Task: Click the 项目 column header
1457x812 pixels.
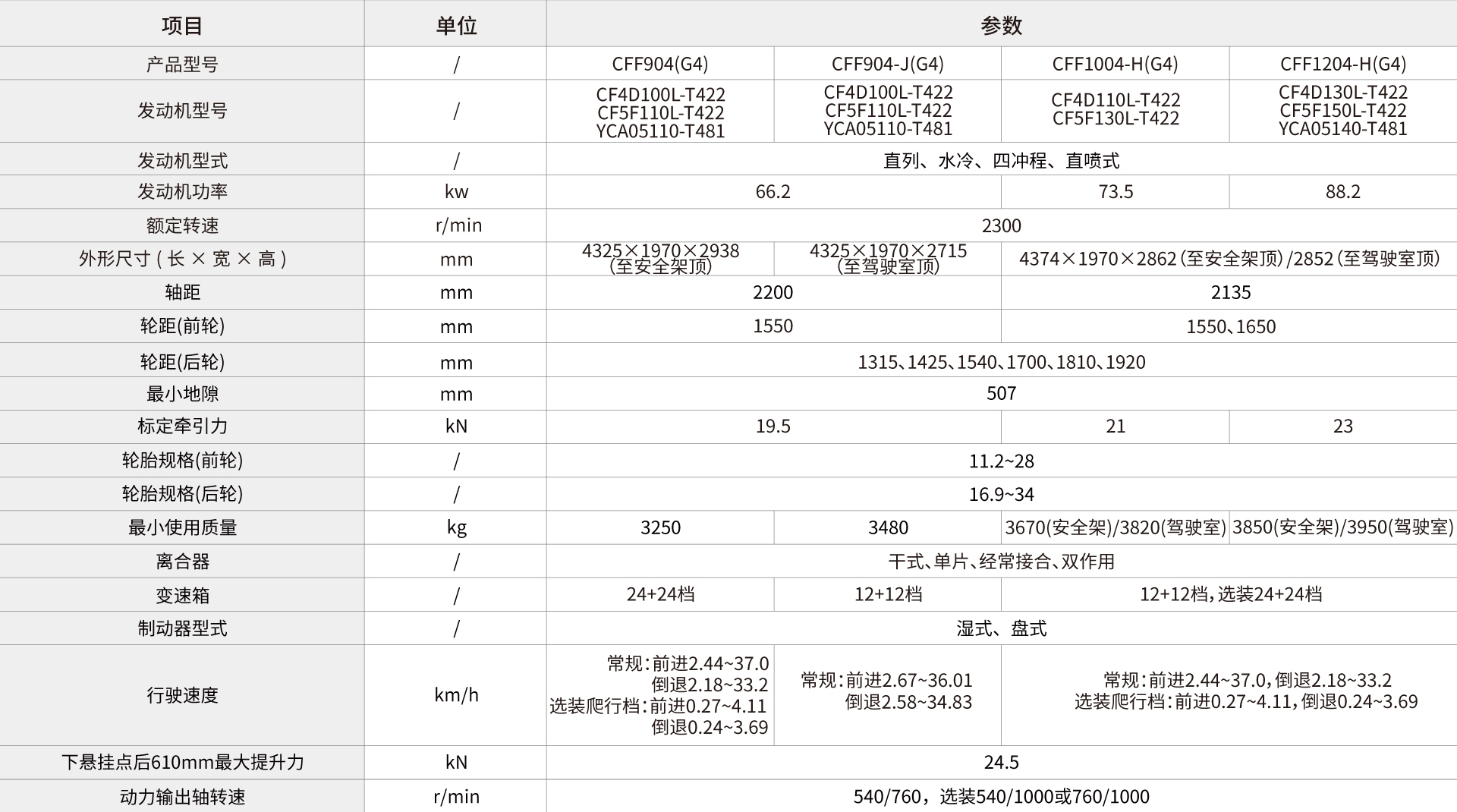Action: pyautogui.click(x=182, y=26)
